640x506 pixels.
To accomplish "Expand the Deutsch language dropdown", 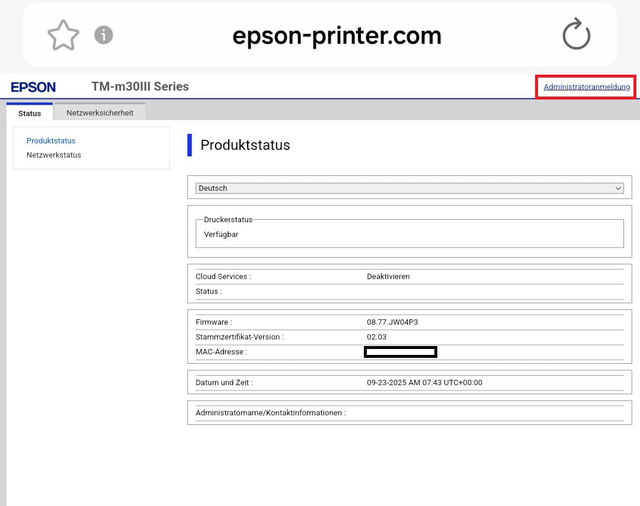I will coord(409,188).
